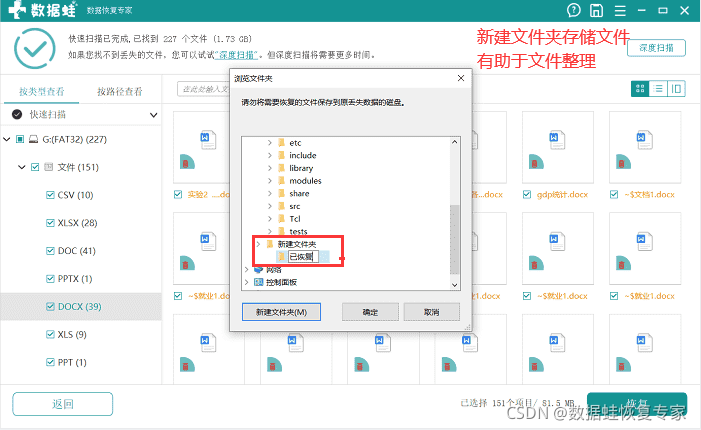
Task: Select the DOCX (39) tree row
Action: pyautogui.click(x=80, y=307)
